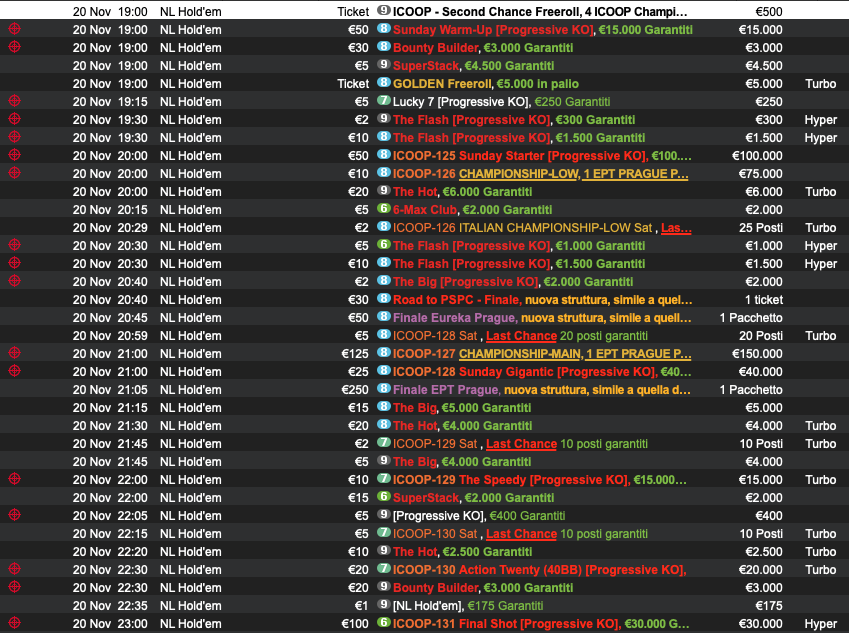This screenshot has height=633, width=849.
Task: Click the 1 ticket prize cell
Action: click(x=763, y=300)
